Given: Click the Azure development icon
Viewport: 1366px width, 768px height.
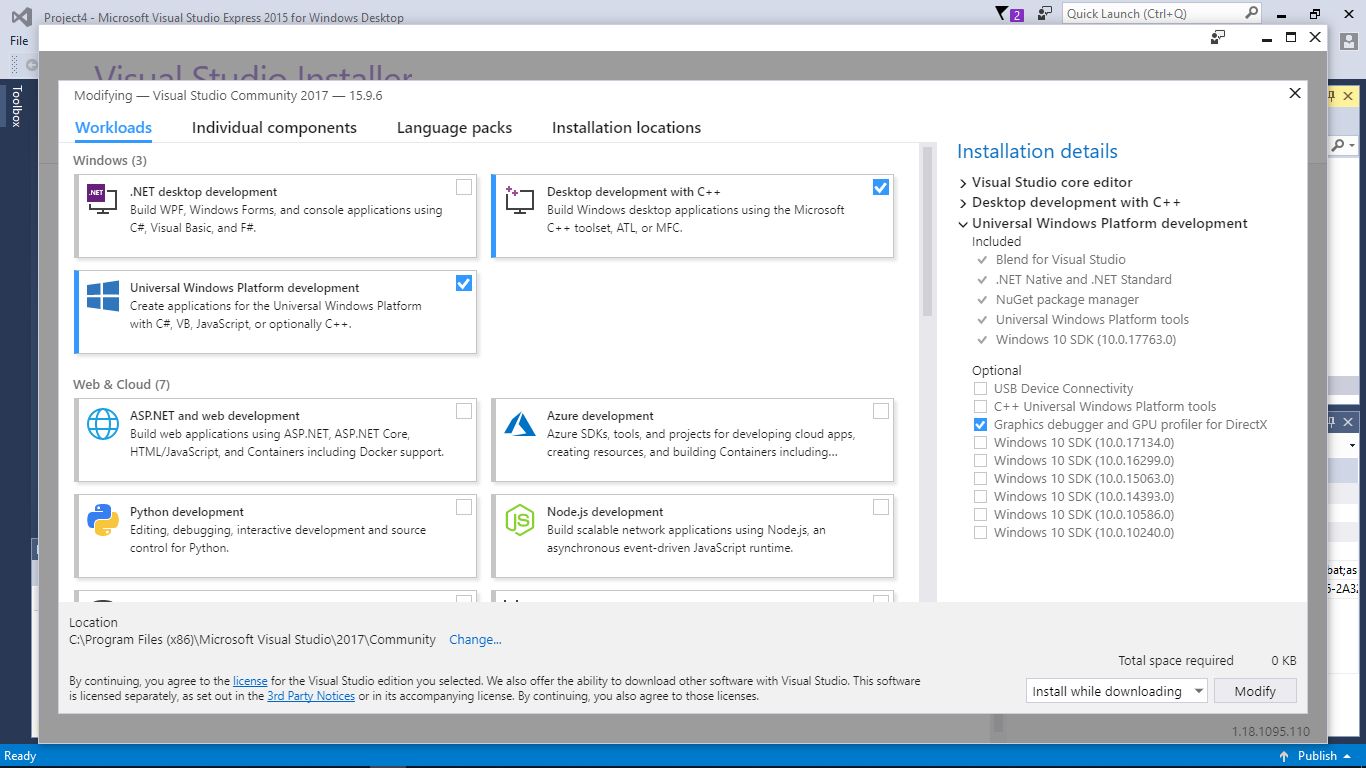Looking at the screenshot, I should click(519, 424).
